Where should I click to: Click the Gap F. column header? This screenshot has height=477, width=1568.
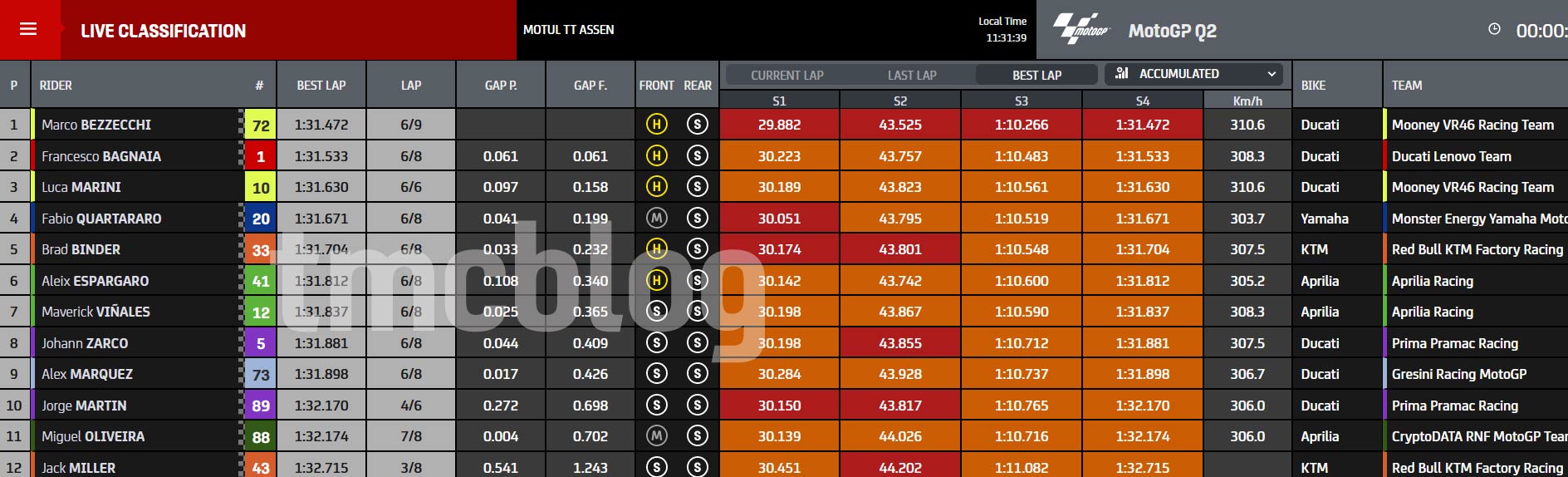590,85
